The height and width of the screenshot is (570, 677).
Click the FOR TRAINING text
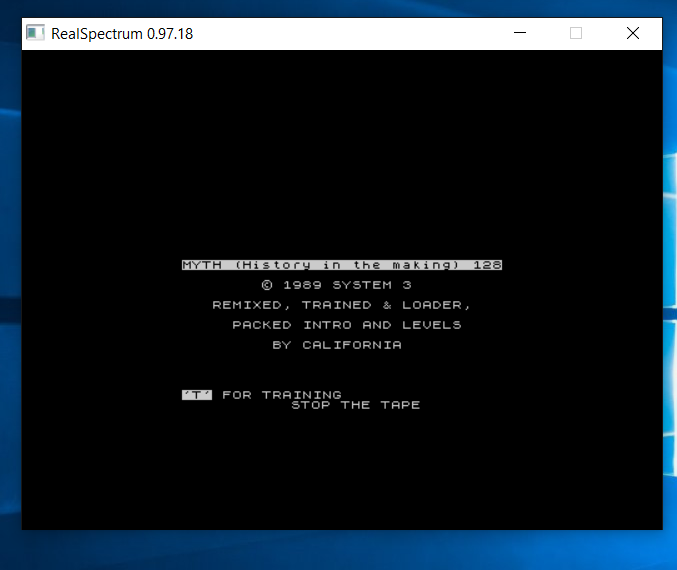pyautogui.click(x=282, y=395)
